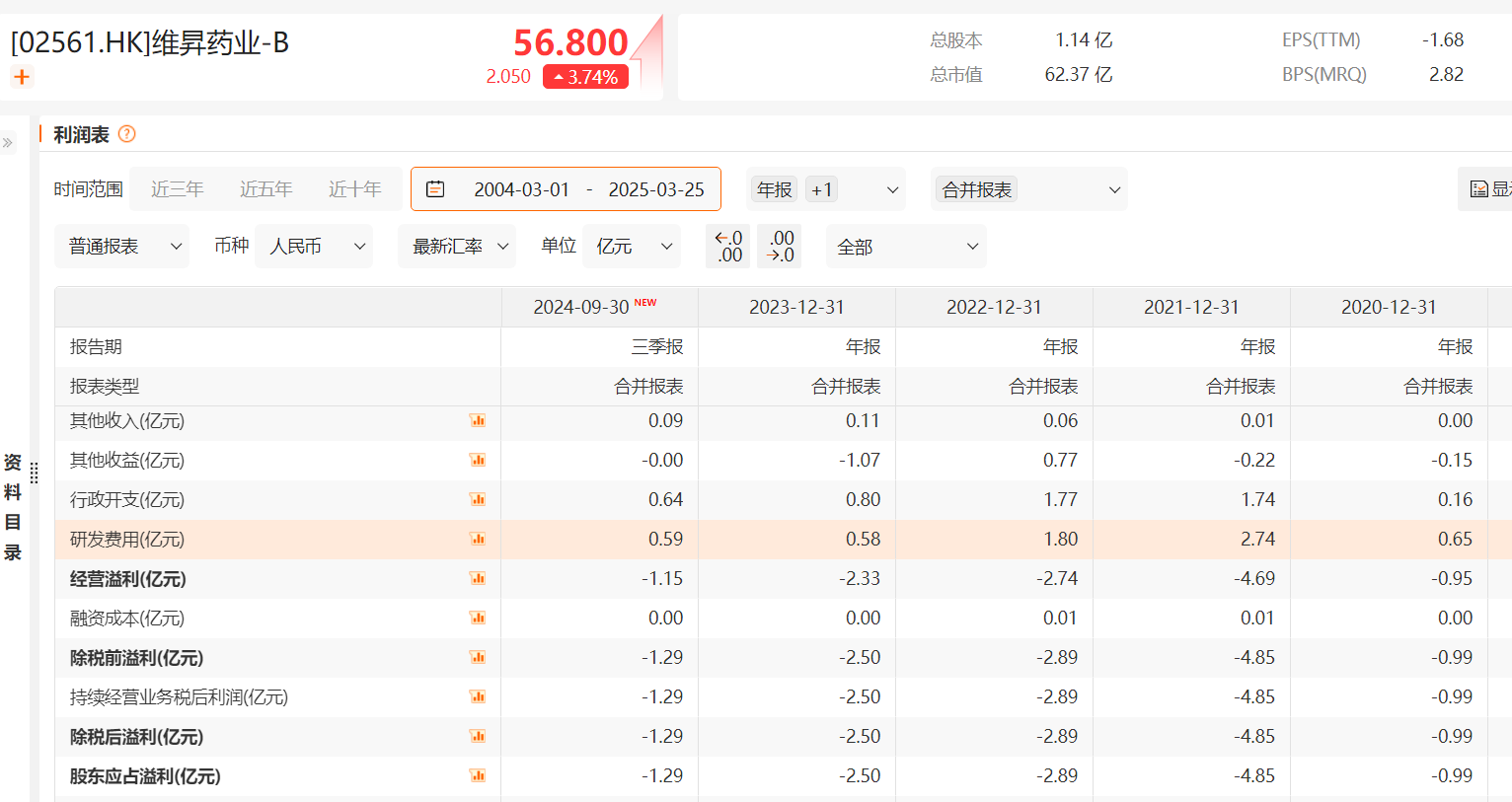Open chart for 除税后溢利(亿元) row
This screenshot has height=802, width=1512.
(x=478, y=737)
